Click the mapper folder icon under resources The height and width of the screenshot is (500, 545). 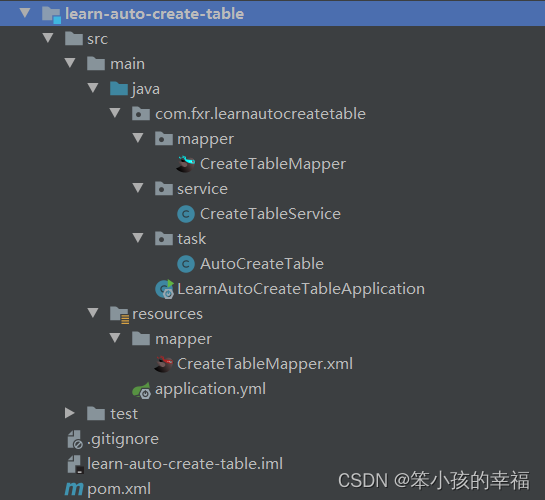[141, 338]
